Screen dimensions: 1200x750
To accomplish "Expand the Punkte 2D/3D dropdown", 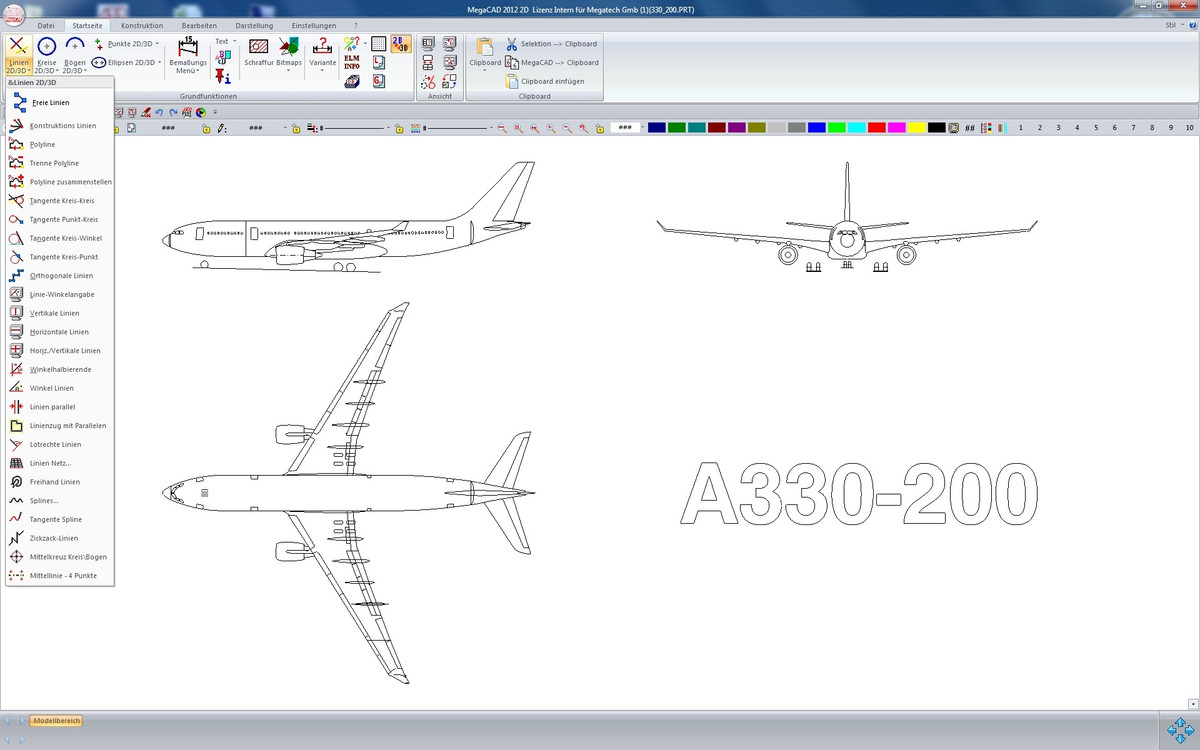I will point(157,44).
